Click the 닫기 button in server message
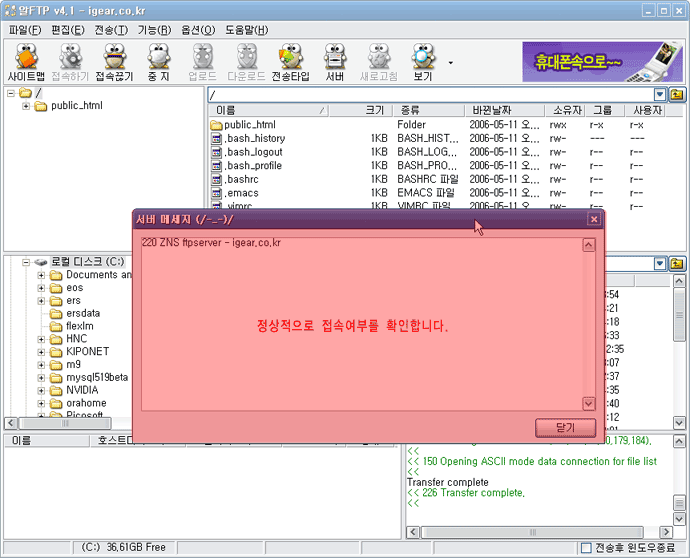Screen dimensions: 690x558 pyautogui.click(x=565, y=427)
